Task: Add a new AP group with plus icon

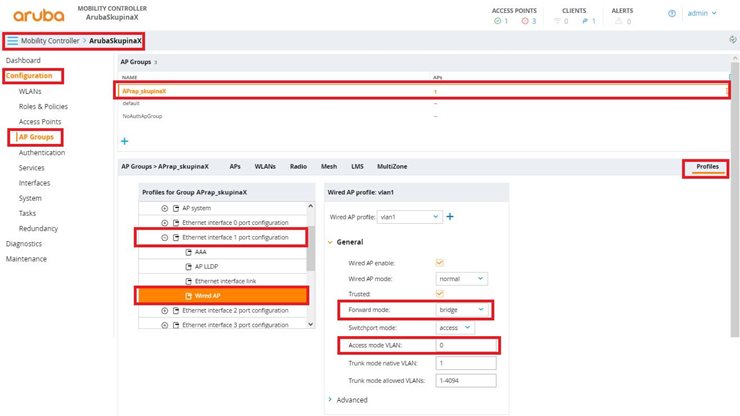Action: [125, 141]
